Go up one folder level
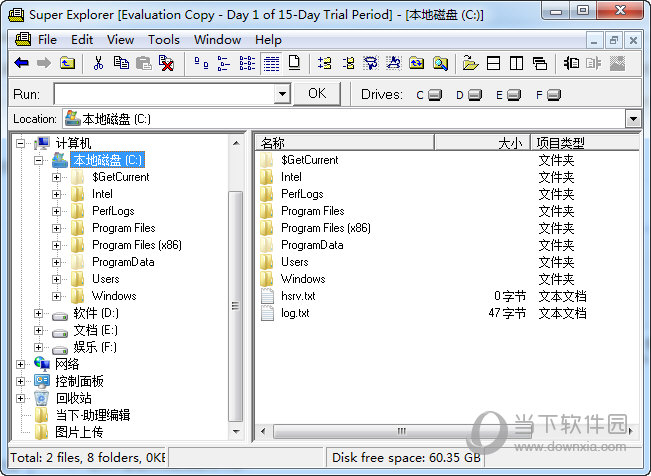 [x=67, y=63]
